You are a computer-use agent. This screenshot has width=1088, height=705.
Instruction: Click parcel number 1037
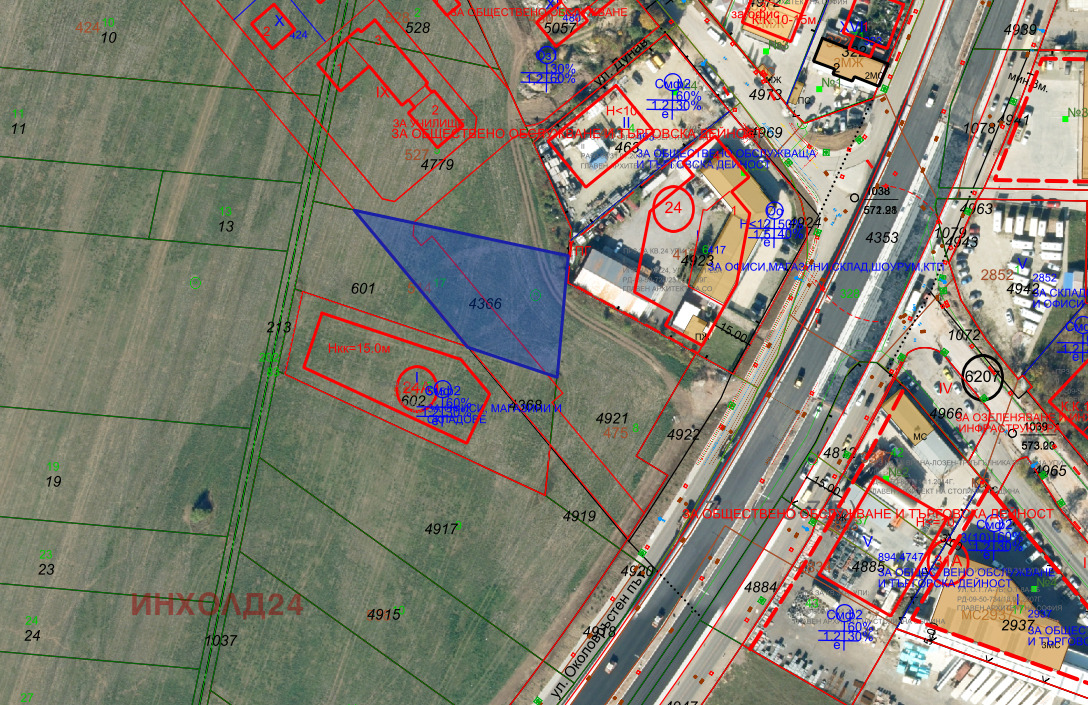220,640
